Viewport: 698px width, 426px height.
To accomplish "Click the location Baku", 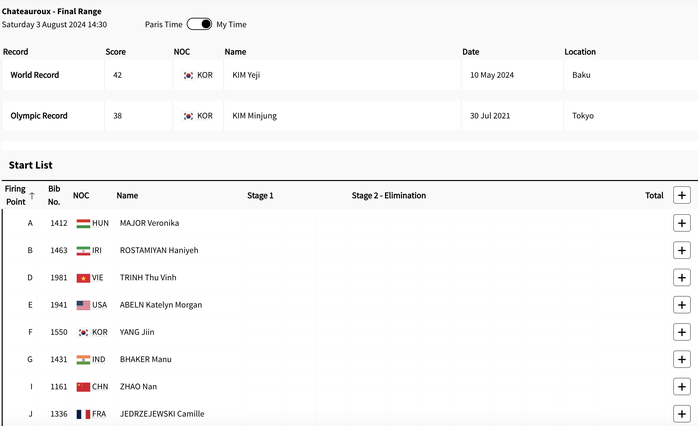I will click(x=581, y=75).
